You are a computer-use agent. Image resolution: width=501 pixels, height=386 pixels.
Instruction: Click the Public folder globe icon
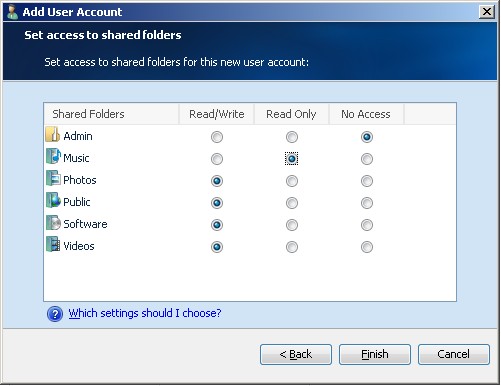53,200
